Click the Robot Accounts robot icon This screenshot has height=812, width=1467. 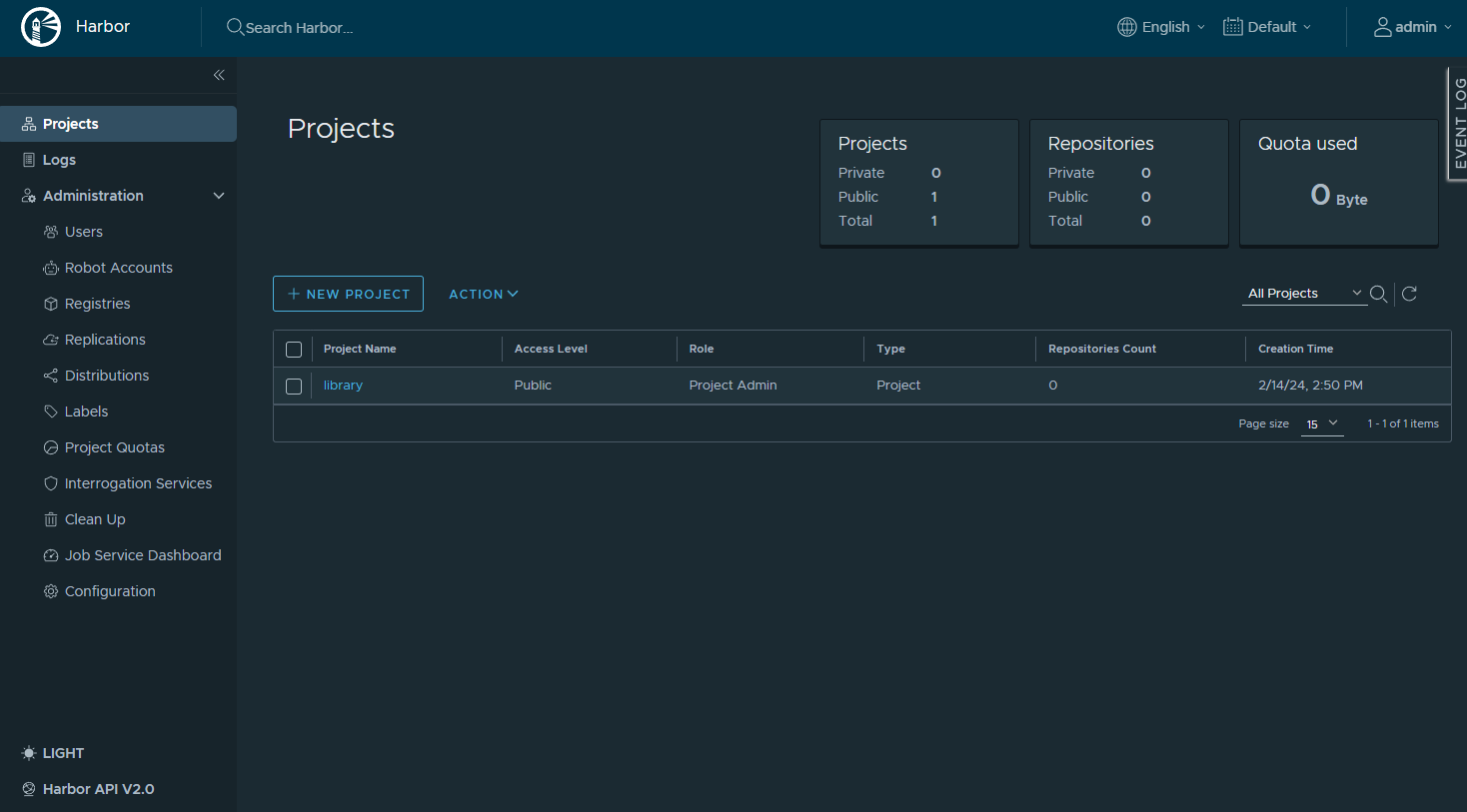coord(51,268)
